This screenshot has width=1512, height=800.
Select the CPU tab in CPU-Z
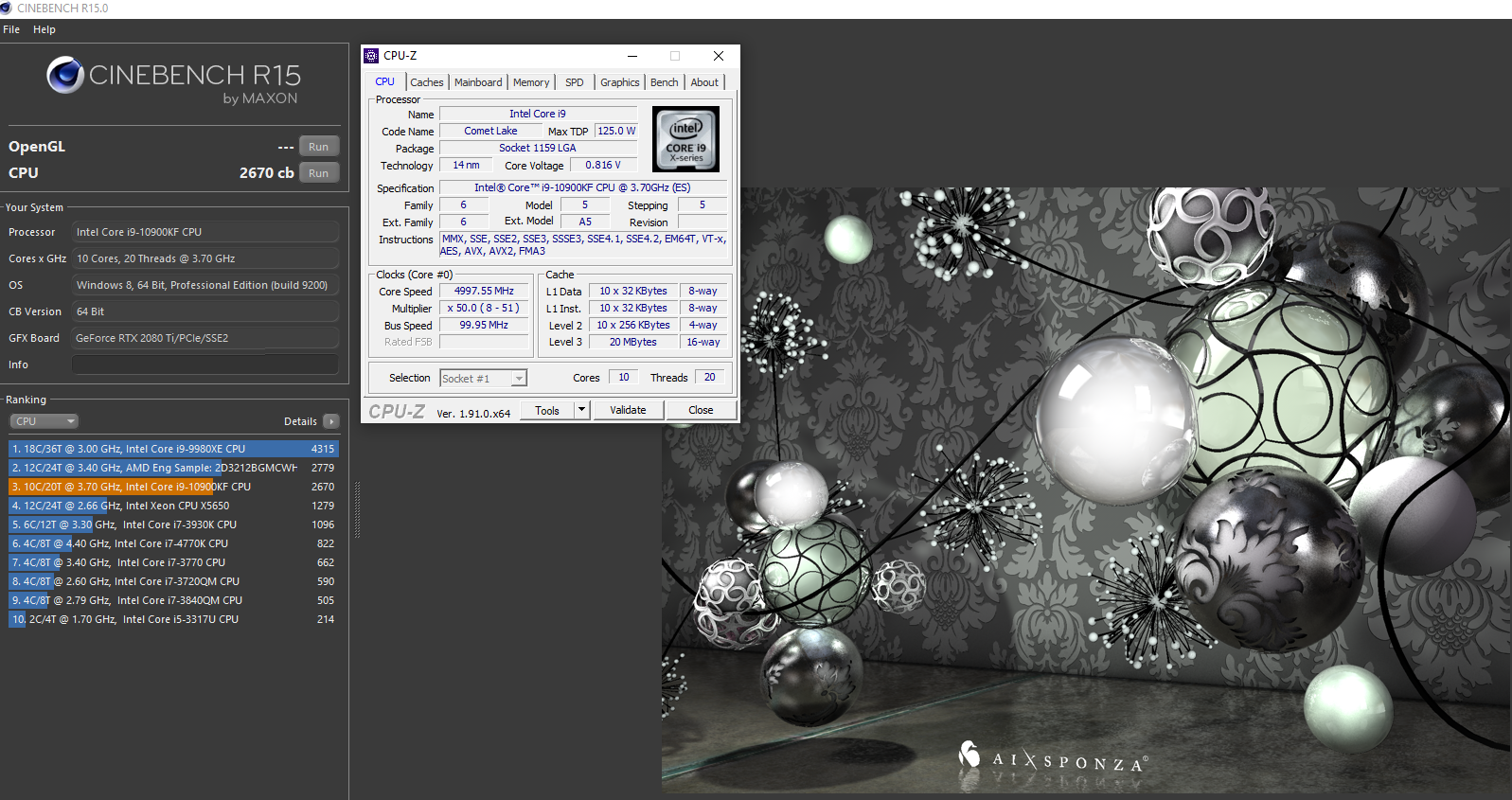[x=385, y=81]
